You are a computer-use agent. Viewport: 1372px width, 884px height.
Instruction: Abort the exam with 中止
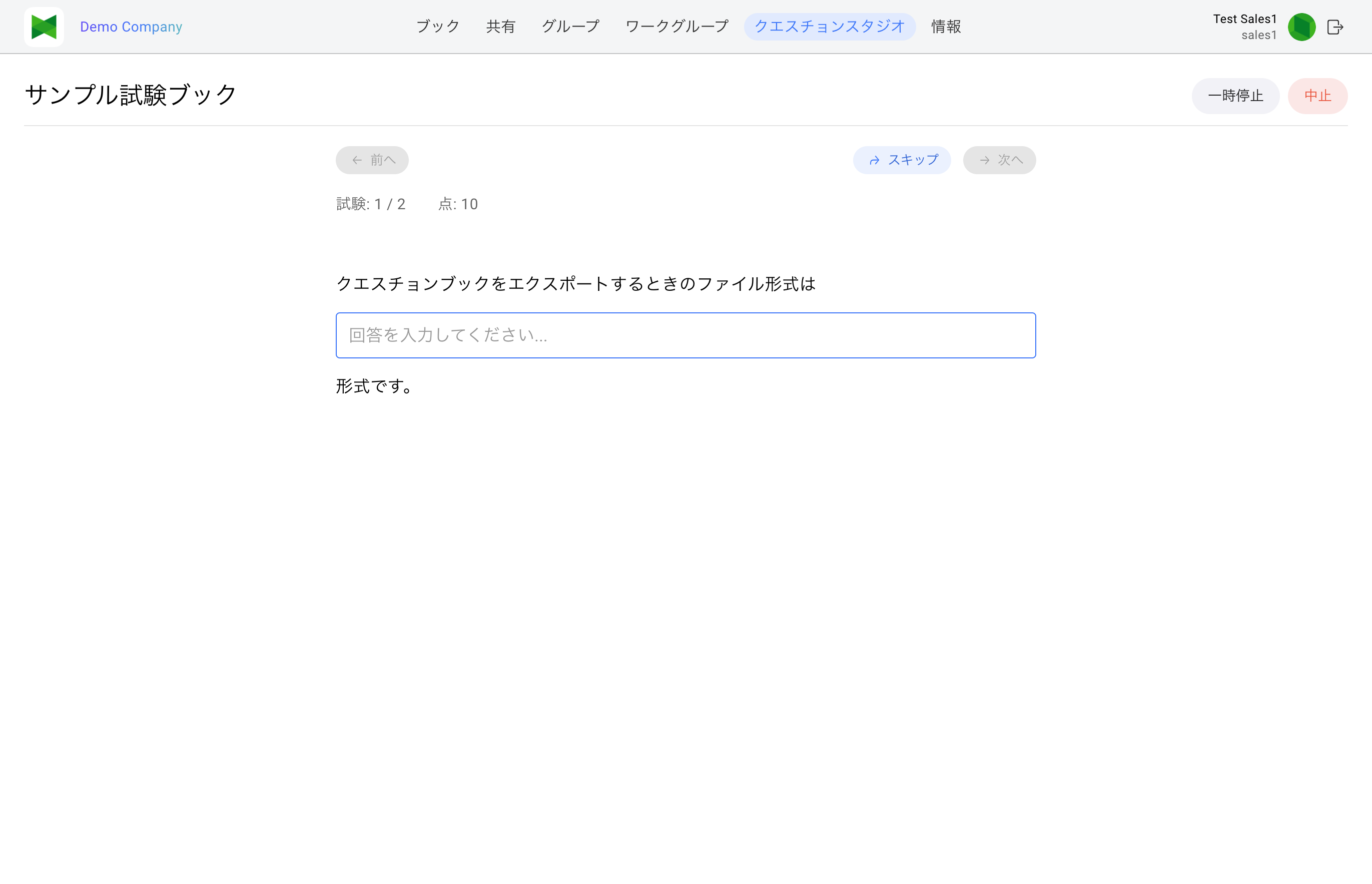point(1317,96)
